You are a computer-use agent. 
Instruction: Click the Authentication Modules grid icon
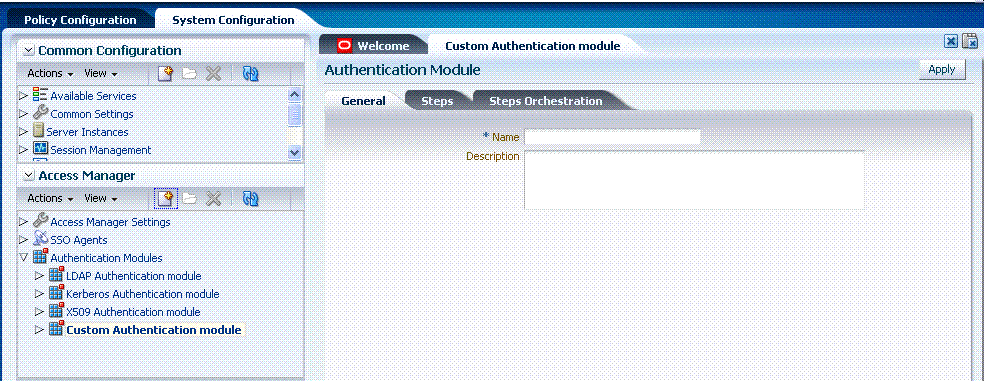pos(40,257)
